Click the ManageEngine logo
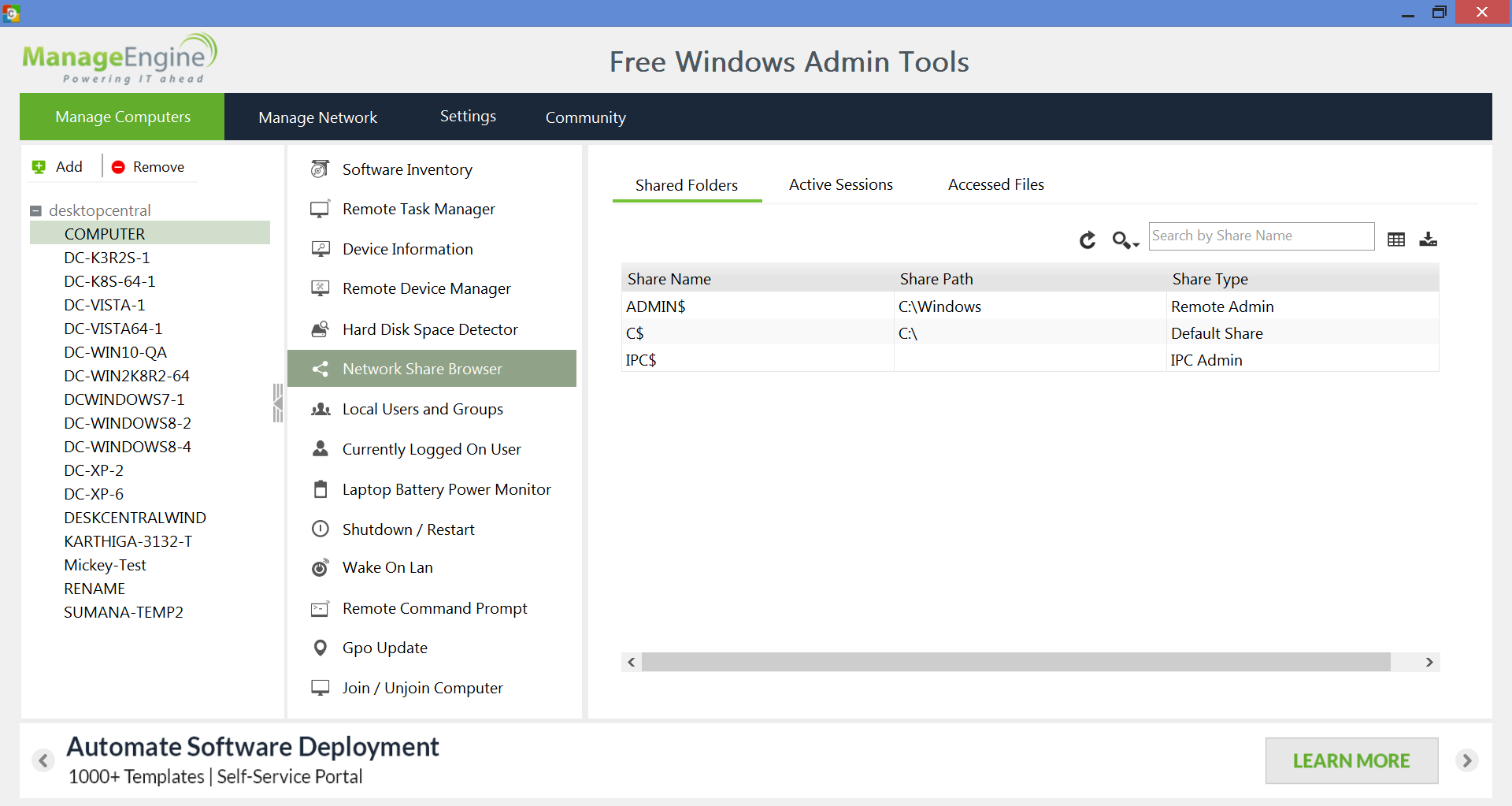 click(x=120, y=58)
